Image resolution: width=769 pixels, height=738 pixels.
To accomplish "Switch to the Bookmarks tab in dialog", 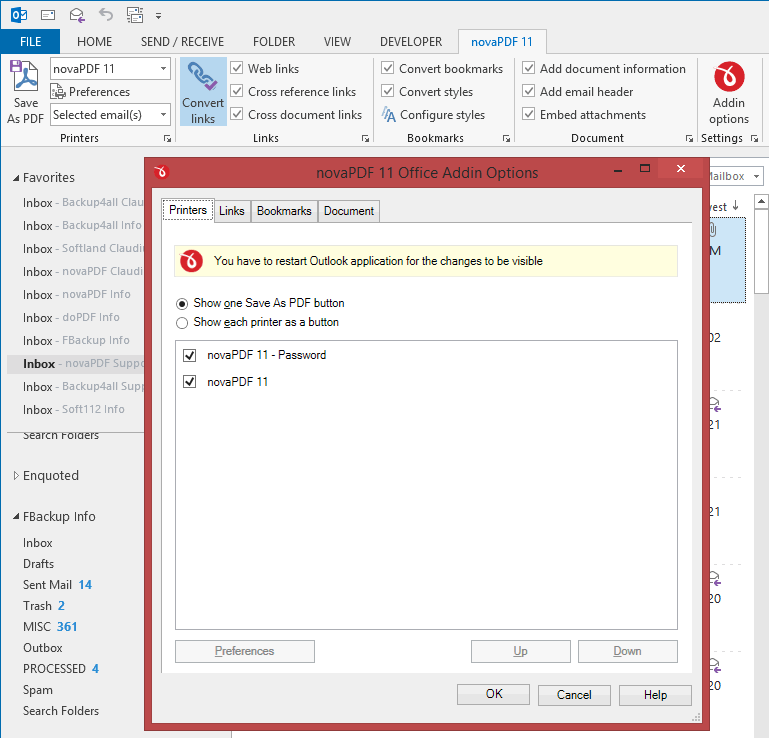I will click(x=284, y=211).
